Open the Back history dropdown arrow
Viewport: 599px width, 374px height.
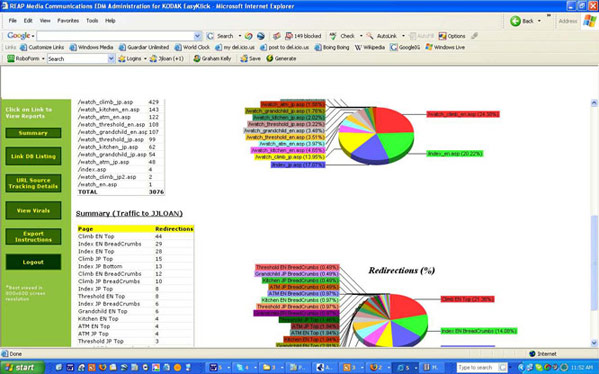point(539,21)
